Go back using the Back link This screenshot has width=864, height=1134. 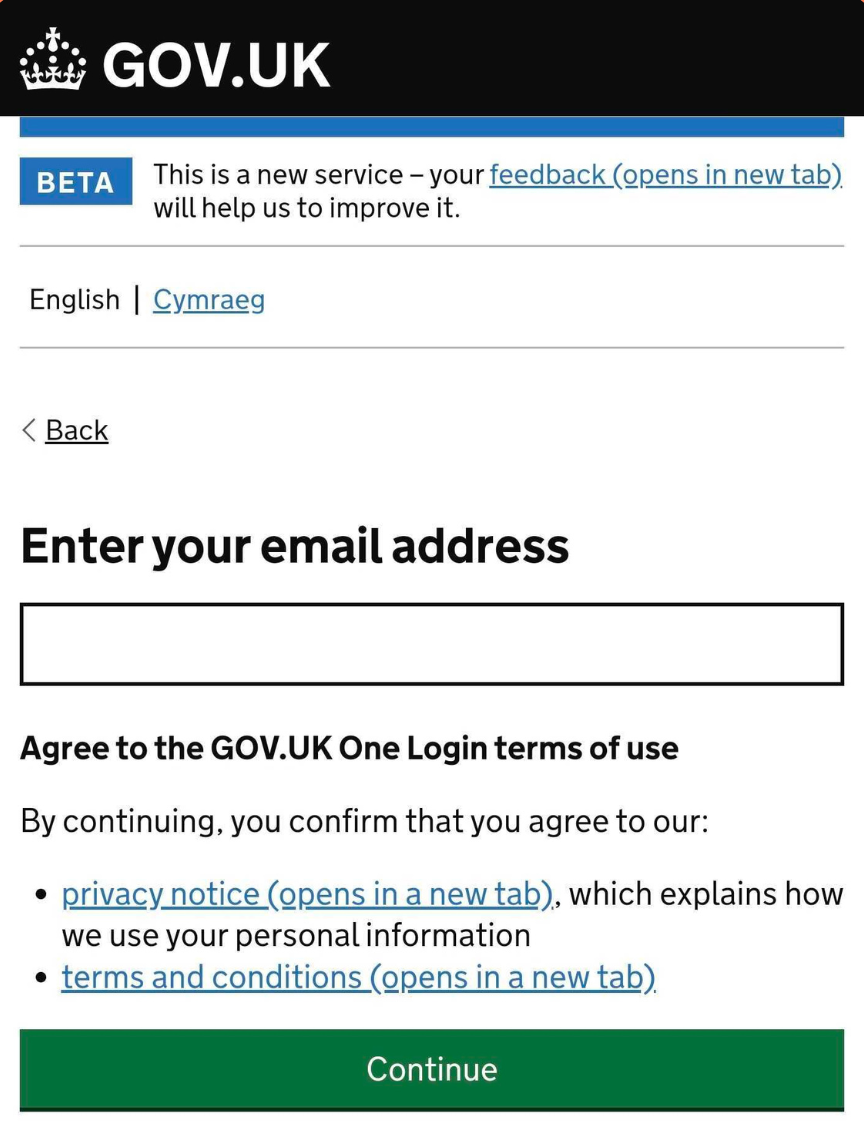point(77,430)
